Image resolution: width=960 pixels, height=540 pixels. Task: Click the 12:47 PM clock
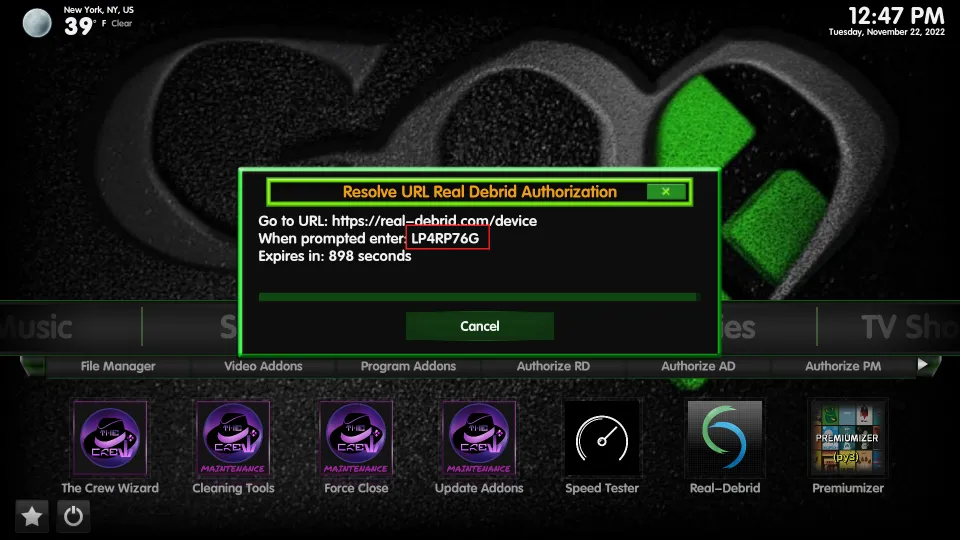point(896,15)
